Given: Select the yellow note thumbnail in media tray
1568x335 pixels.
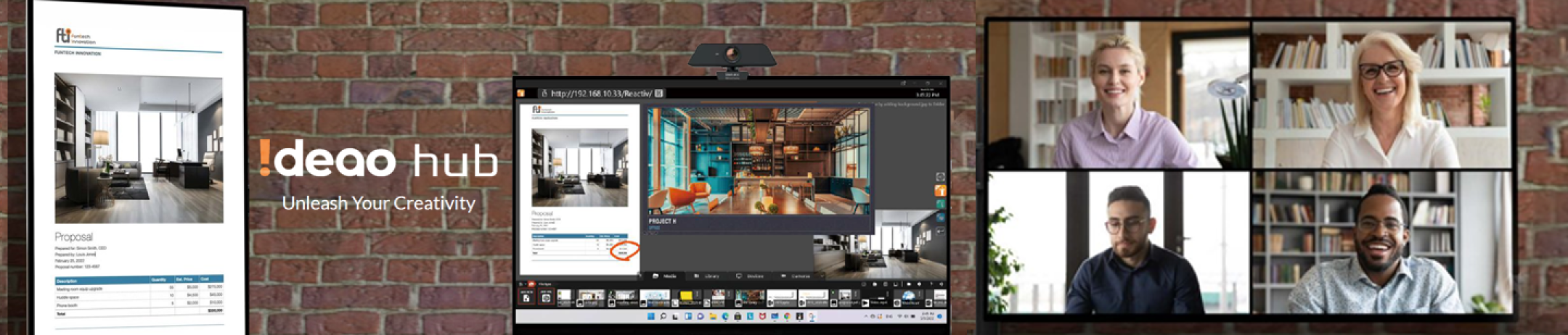Looking at the screenshot, I should 686,297.
